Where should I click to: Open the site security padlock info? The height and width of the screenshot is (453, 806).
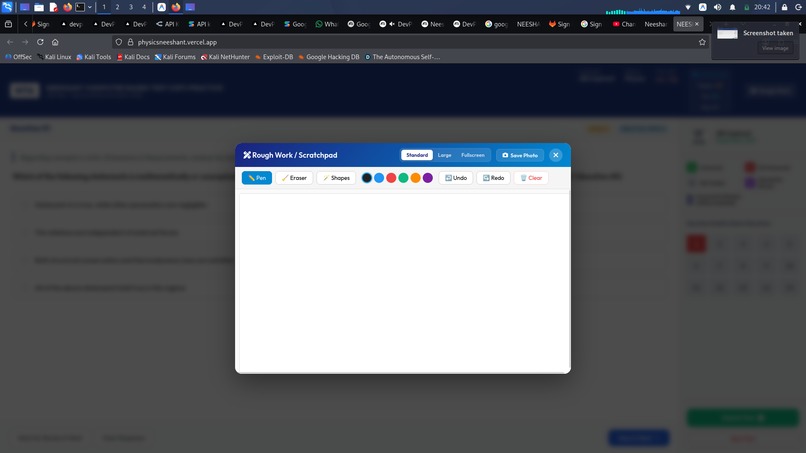[130, 42]
